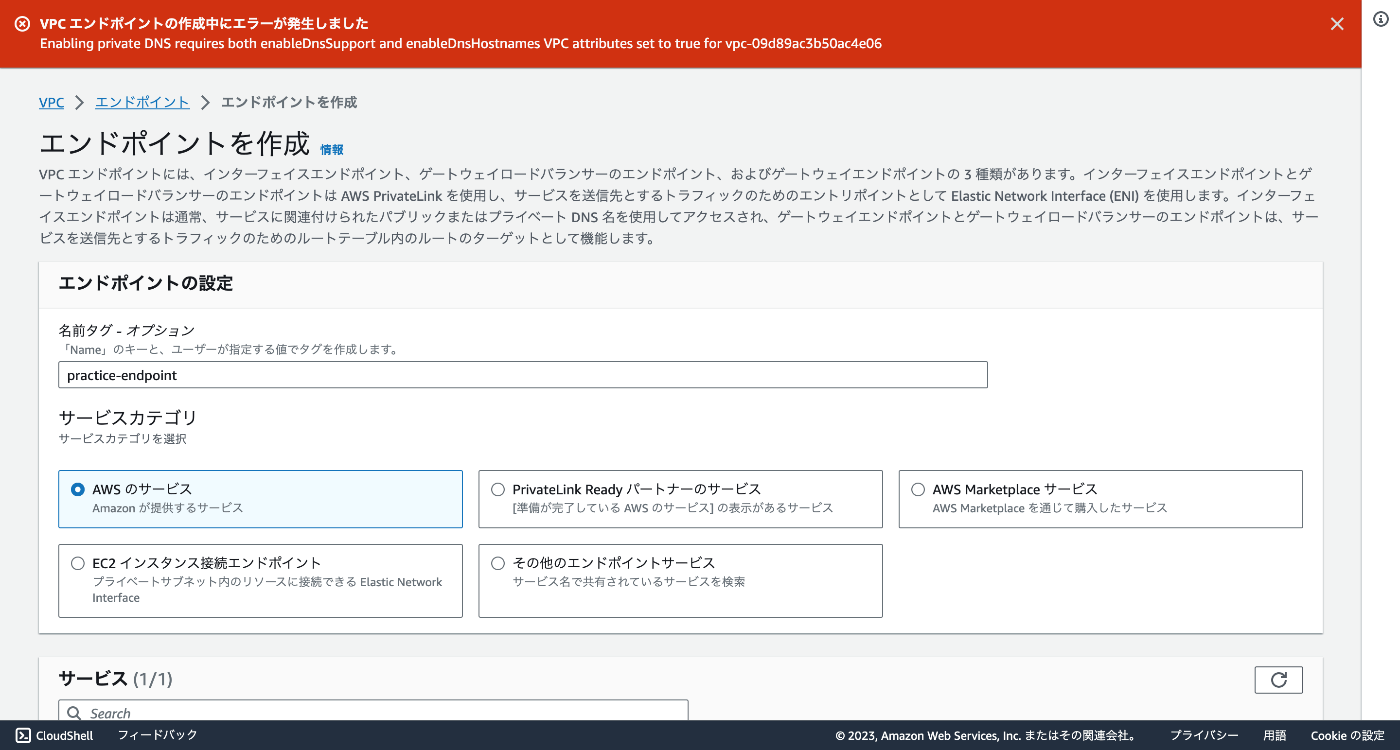Click the サービス (1/1) heading

point(116,679)
